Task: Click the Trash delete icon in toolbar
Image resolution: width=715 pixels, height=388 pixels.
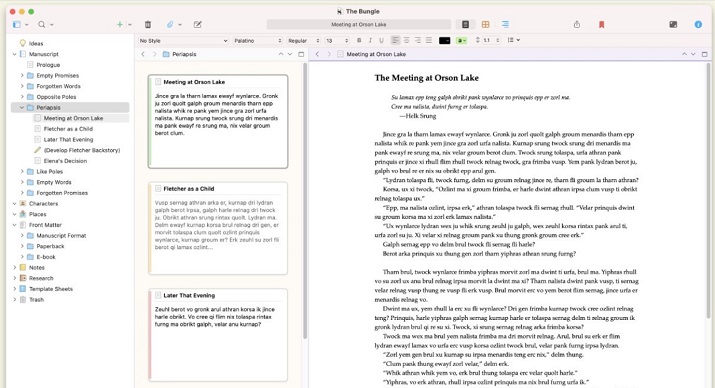Action: click(x=148, y=25)
